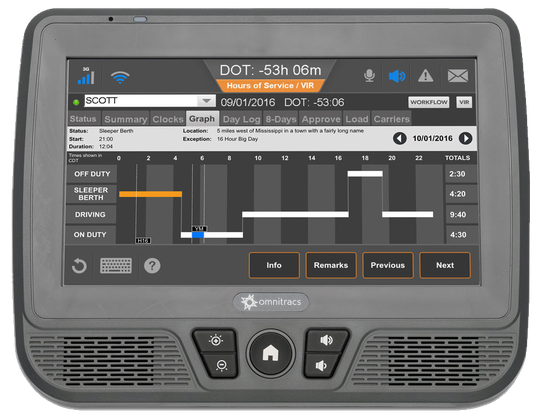Toggle the blue speaker sound icon
The height and width of the screenshot is (420, 540).
[x=397, y=76]
